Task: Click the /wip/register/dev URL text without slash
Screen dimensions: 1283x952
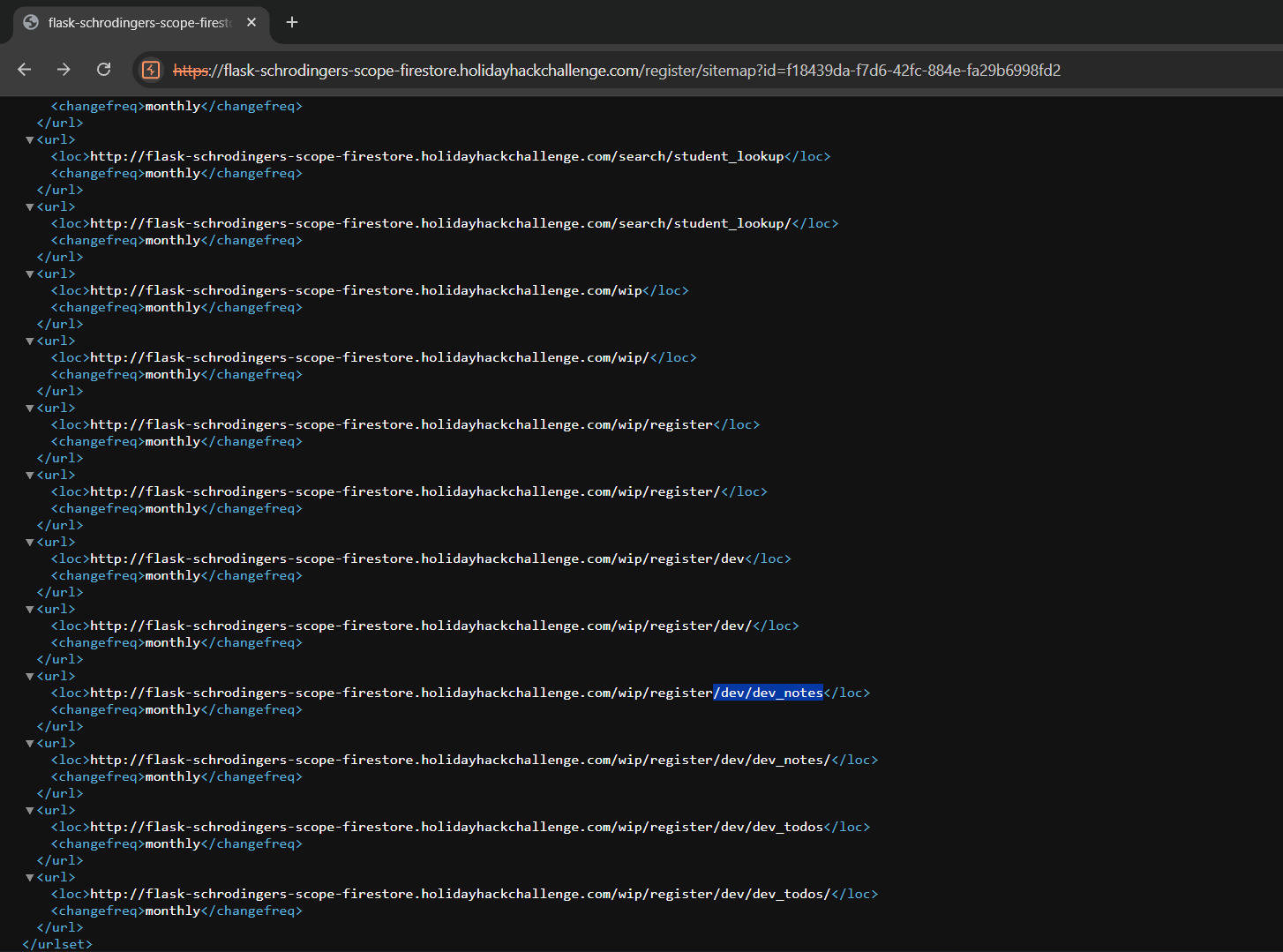Action: click(x=417, y=558)
